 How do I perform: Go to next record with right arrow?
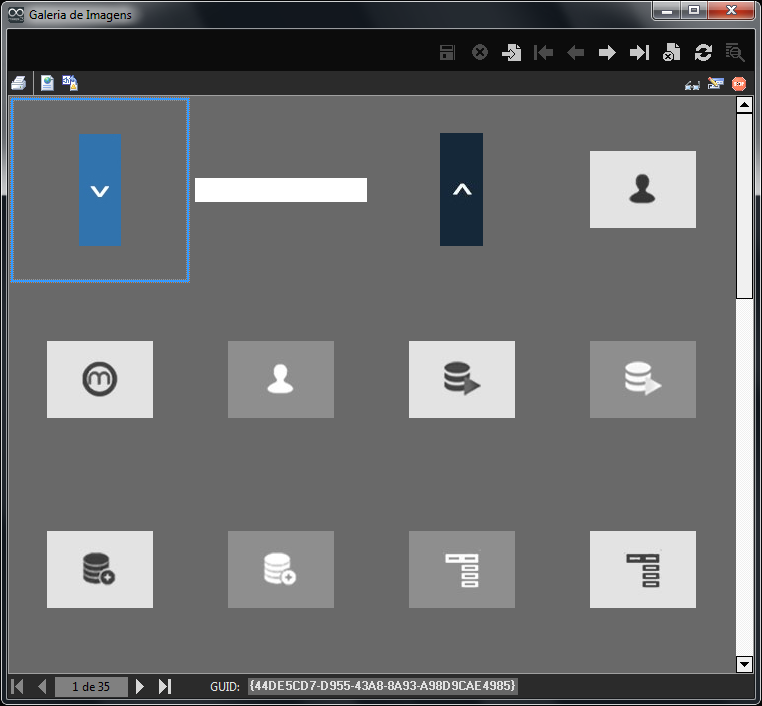point(607,53)
